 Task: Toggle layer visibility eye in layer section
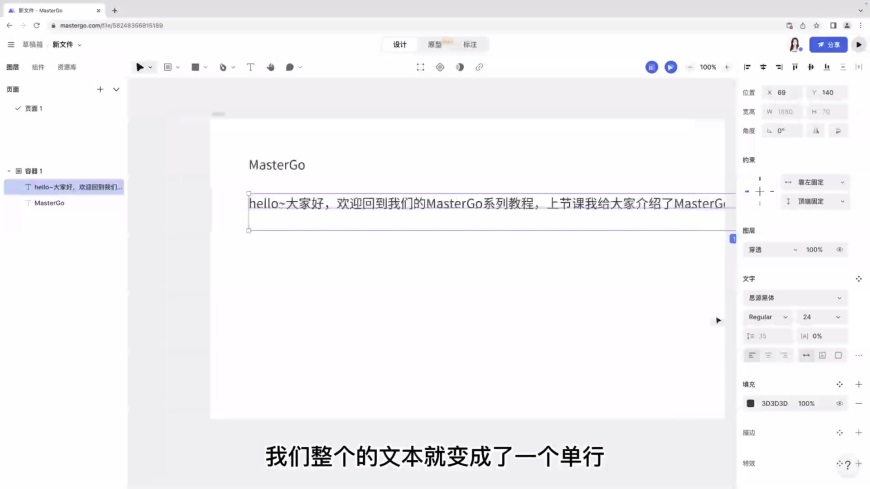coord(840,250)
